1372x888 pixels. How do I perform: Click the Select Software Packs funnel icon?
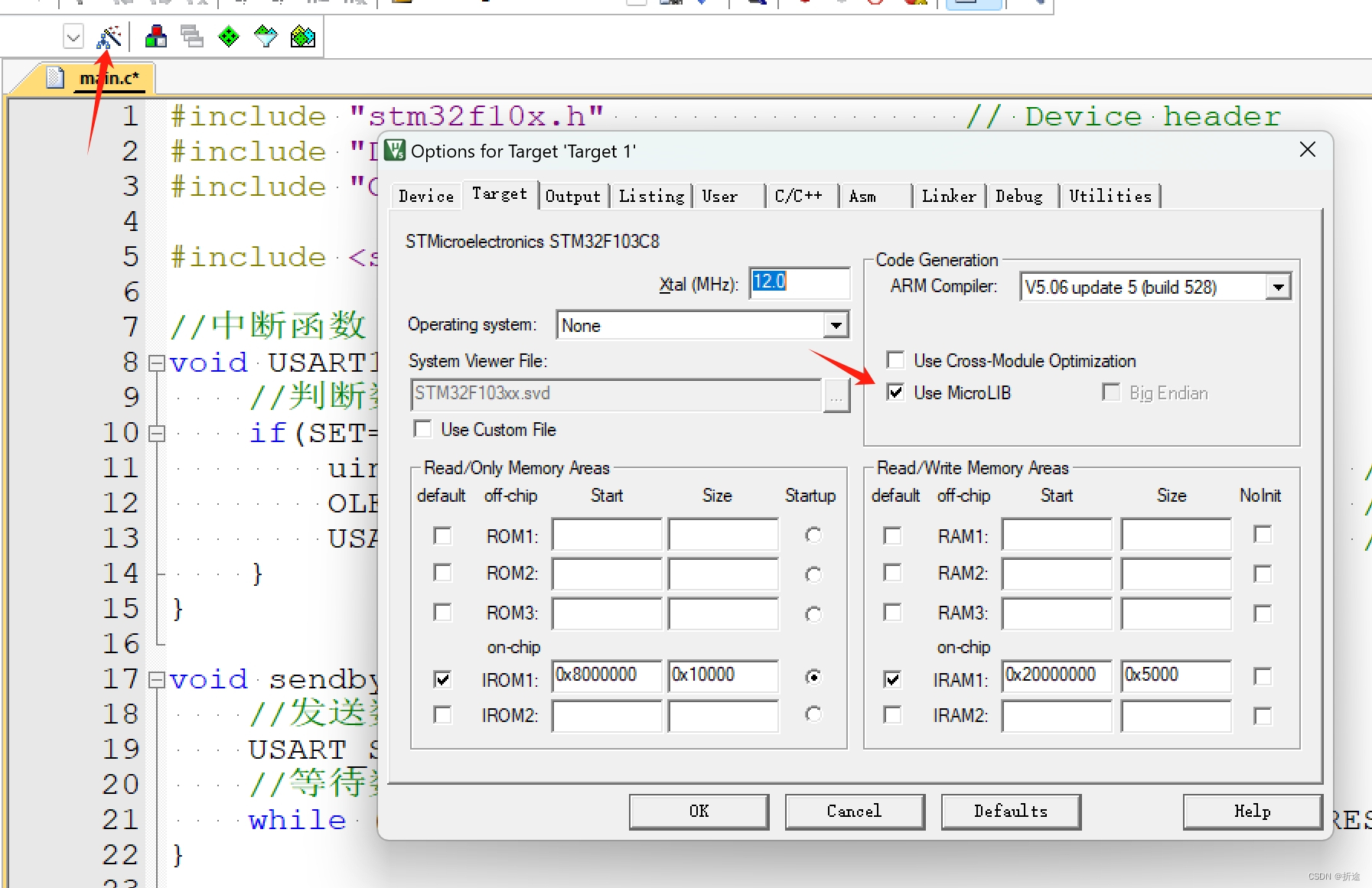pyautogui.click(x=266, y=36)
